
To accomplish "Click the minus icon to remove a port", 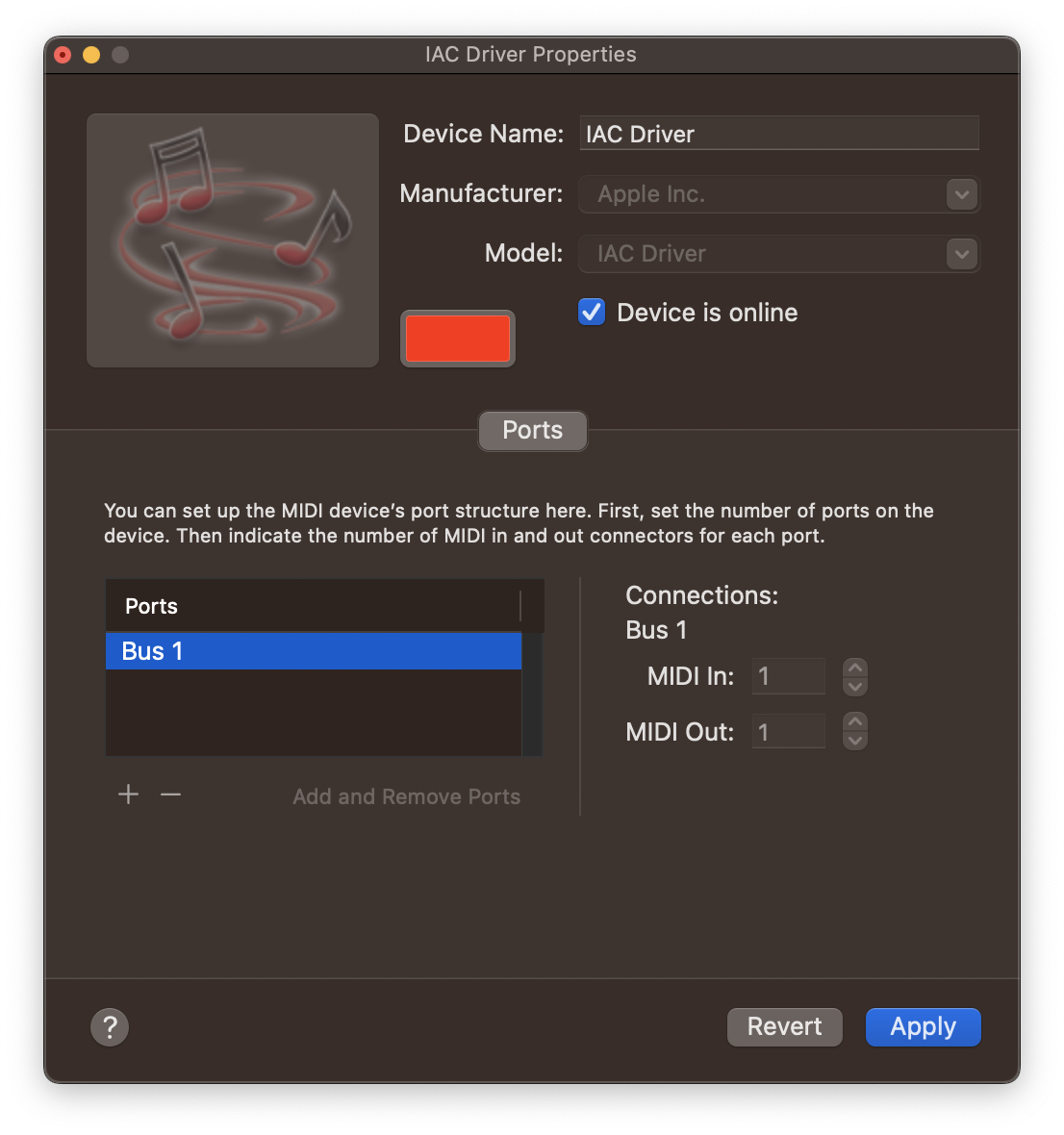I will pos(170,794).
